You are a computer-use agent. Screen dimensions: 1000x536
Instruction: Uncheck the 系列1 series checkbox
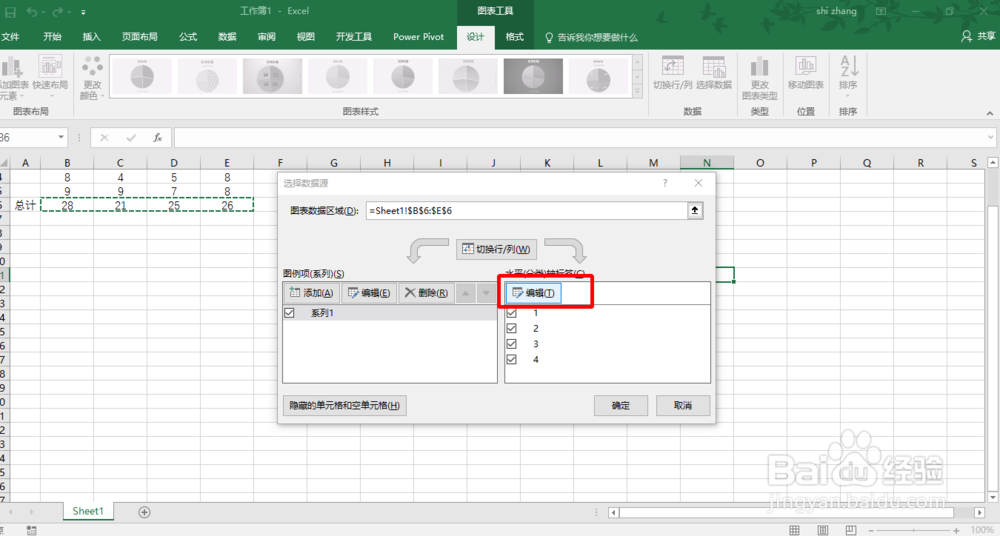coord(290,313)
